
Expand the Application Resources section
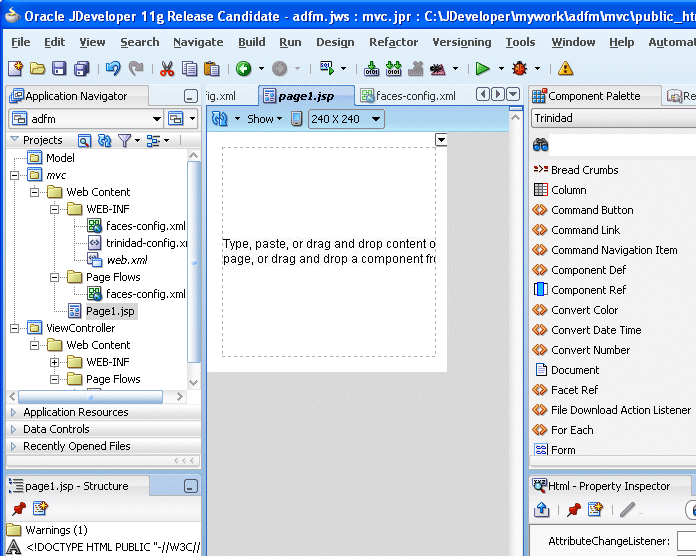[13, 412]
